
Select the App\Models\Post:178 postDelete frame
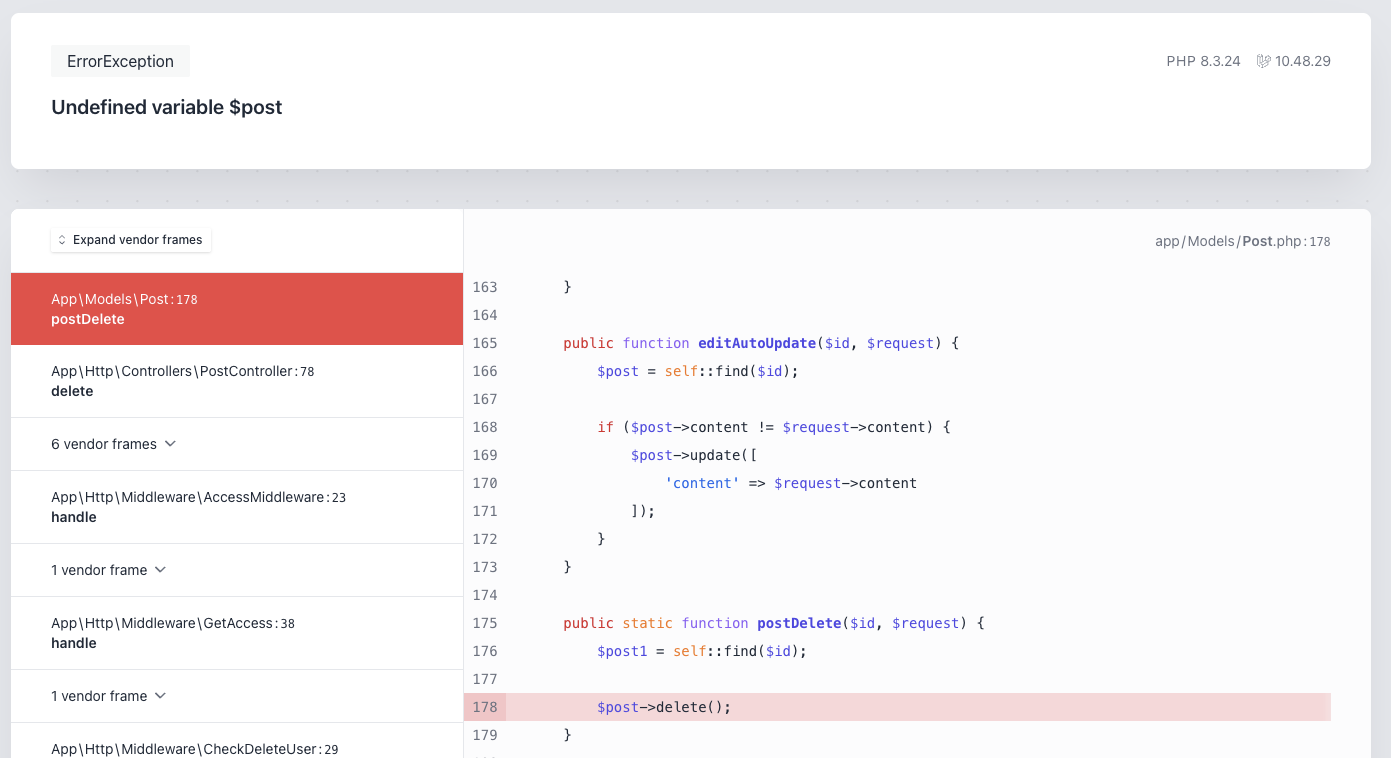point(237,309)
